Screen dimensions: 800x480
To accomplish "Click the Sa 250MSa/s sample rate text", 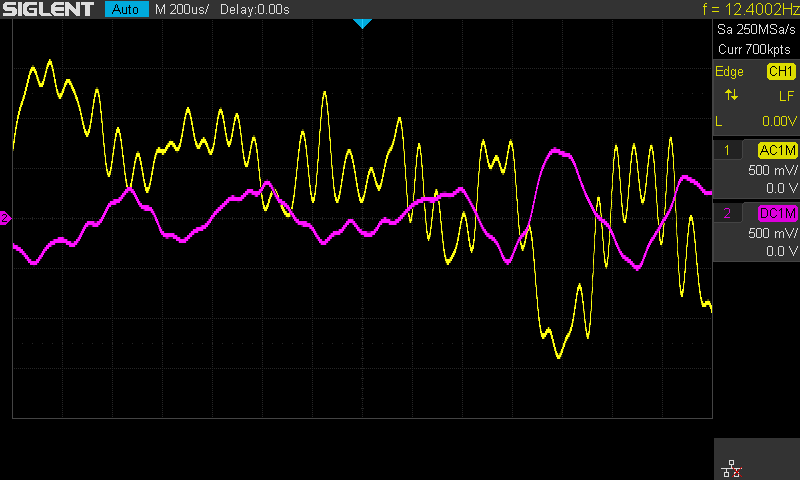I will [756, 30].
